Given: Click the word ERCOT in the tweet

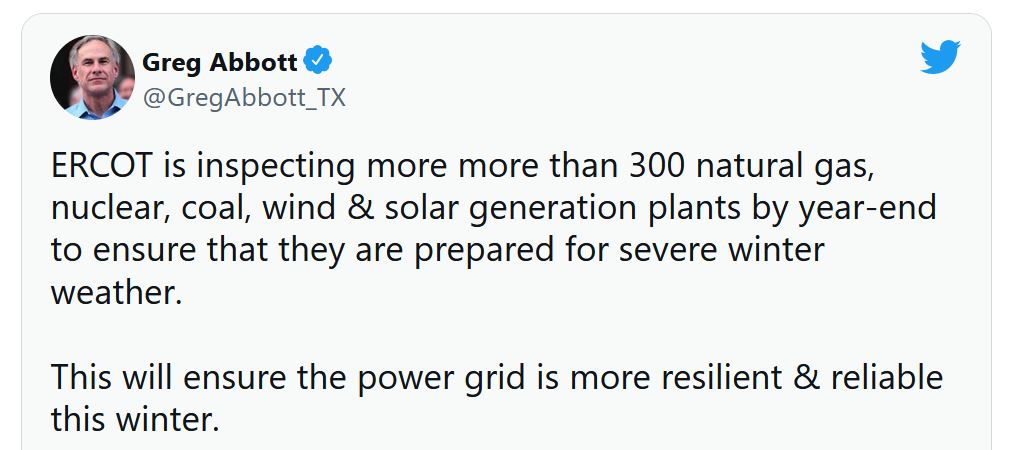Looking at the screenshot, I should tap(101, 166).
